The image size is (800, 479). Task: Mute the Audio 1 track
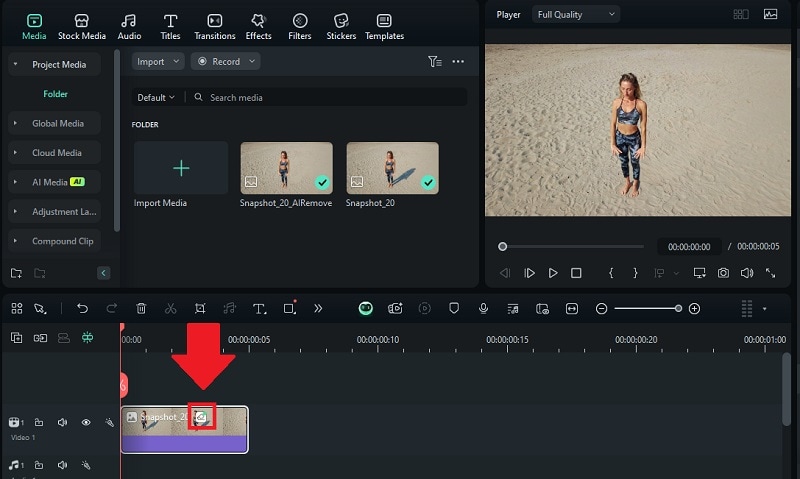click(x=62, y=465)
